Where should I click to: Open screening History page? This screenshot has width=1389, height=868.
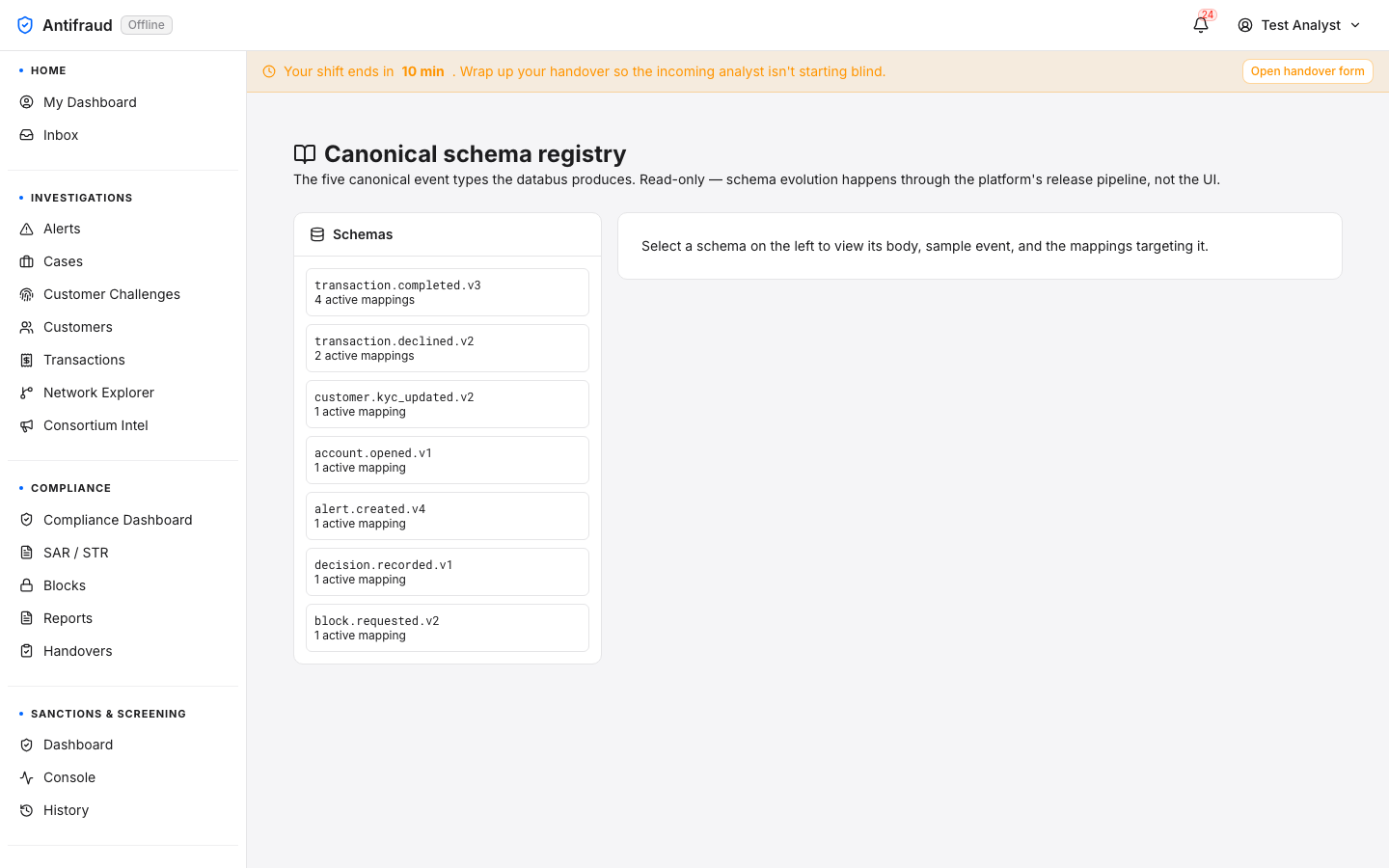(x=123, y=810)
